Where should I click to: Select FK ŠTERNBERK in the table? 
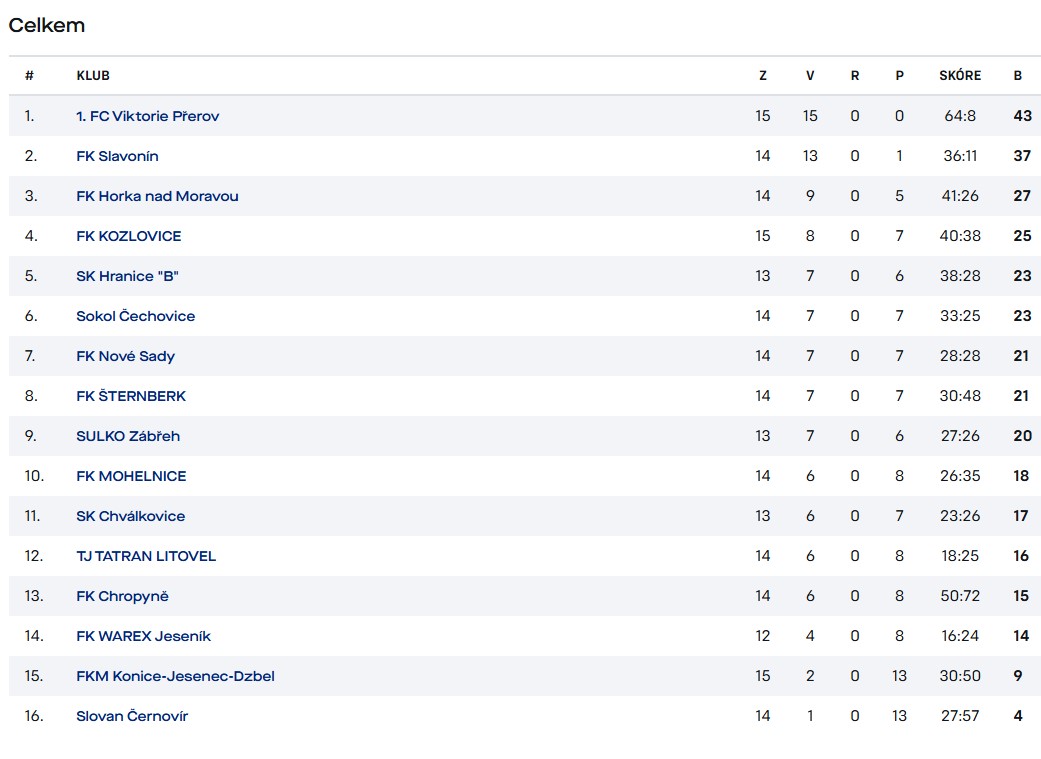coord(131,396)
